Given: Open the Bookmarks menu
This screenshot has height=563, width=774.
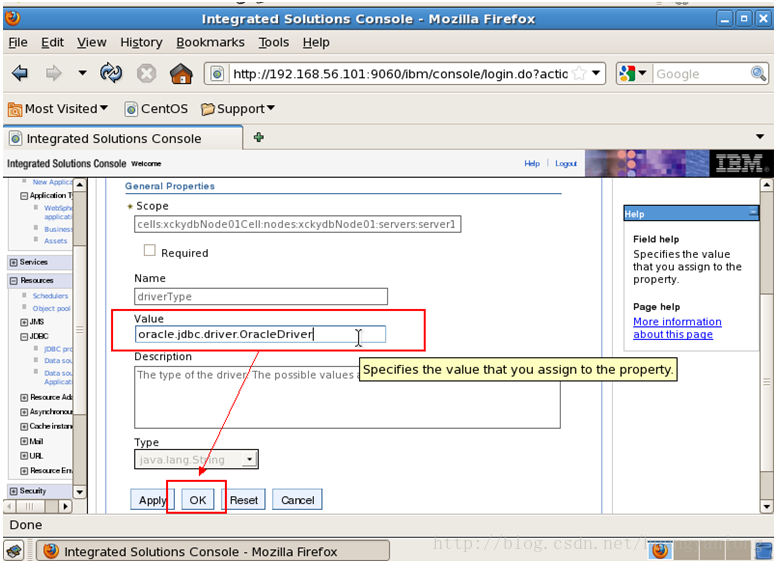Looking at the screenshot, I should pos(210,43).
